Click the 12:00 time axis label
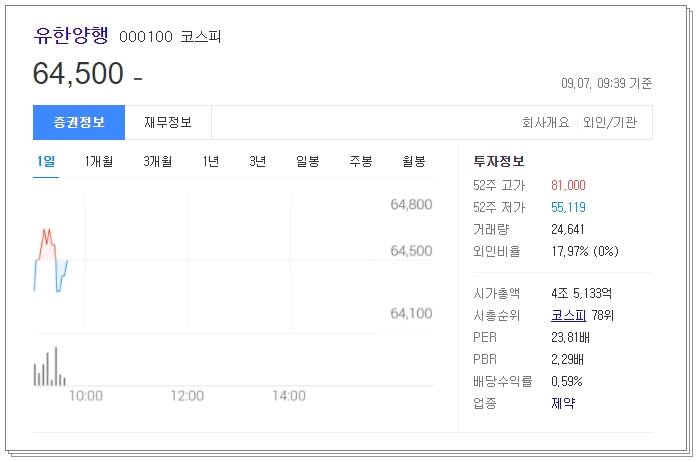The image size is (698, 462). (x=187, y=396)
